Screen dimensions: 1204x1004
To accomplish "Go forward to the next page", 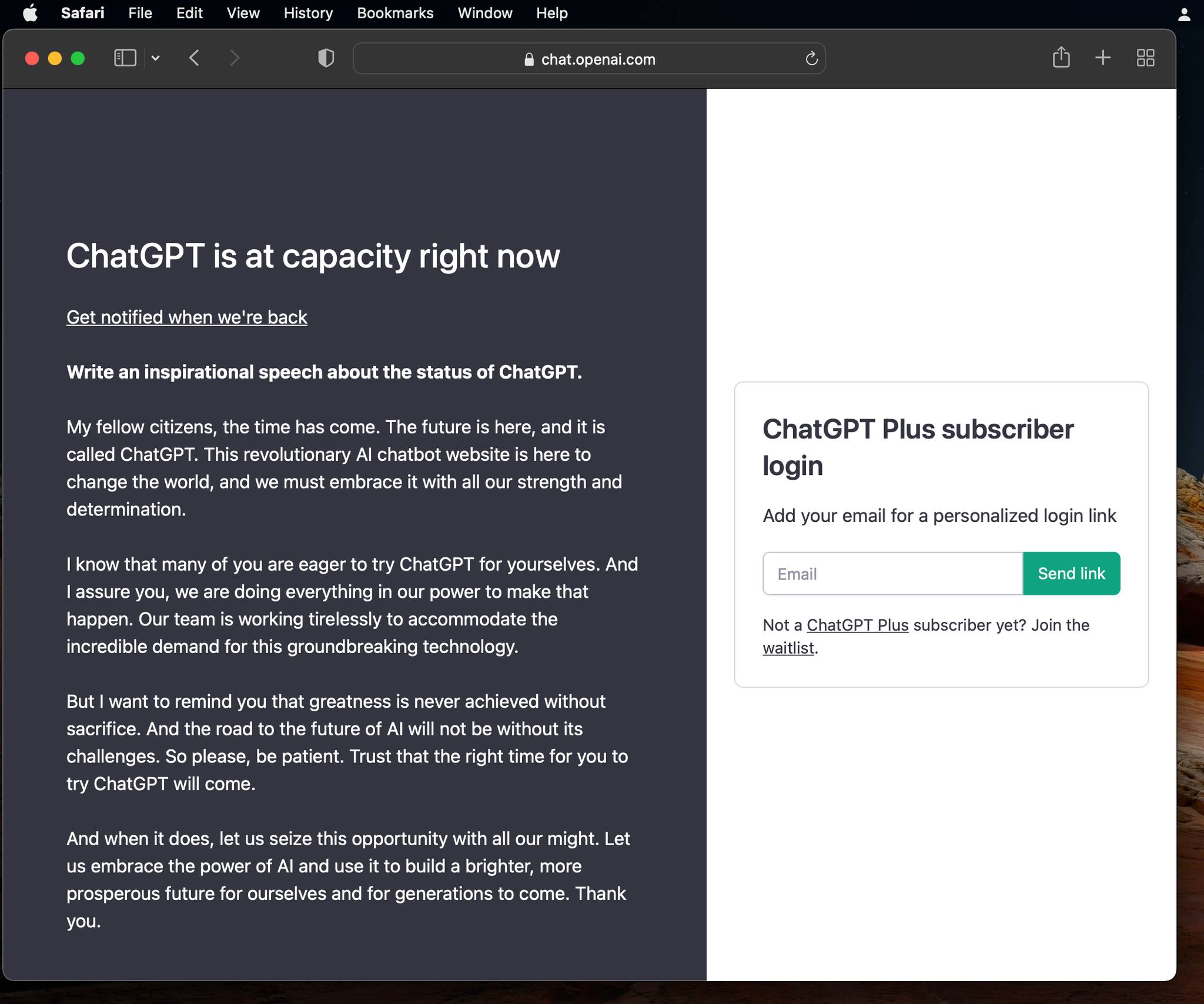I will pos(235,58).
